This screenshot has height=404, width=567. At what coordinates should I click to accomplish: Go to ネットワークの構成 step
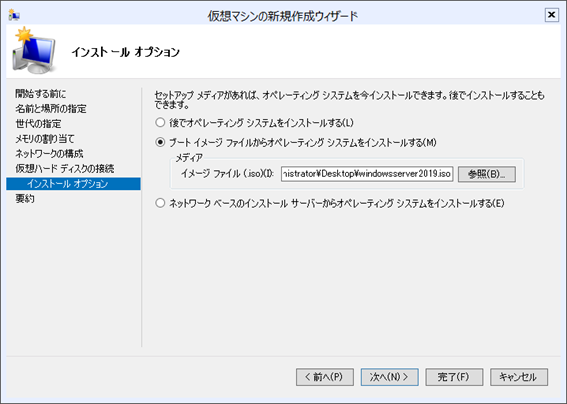(x=49, y=153)
